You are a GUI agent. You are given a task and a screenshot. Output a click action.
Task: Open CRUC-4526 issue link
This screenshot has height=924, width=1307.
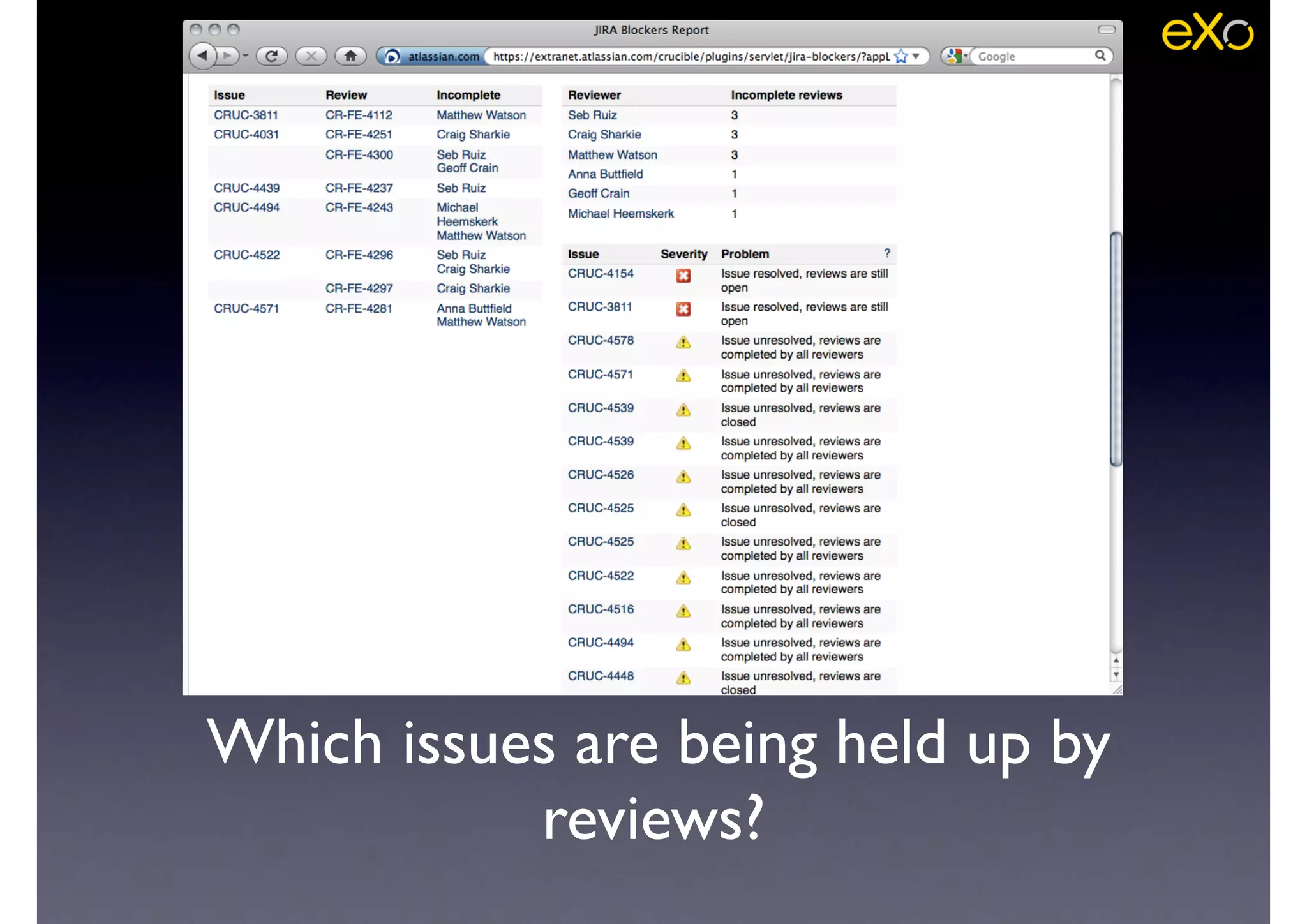[601, 475]
